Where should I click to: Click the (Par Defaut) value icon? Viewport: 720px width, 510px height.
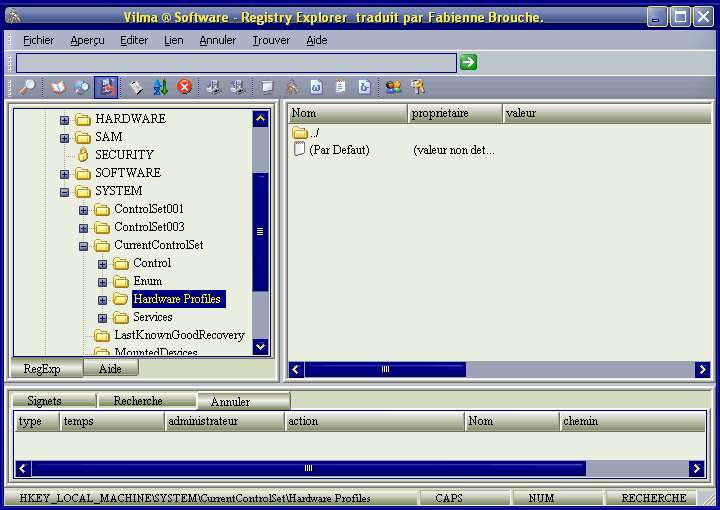coord(299,149)
